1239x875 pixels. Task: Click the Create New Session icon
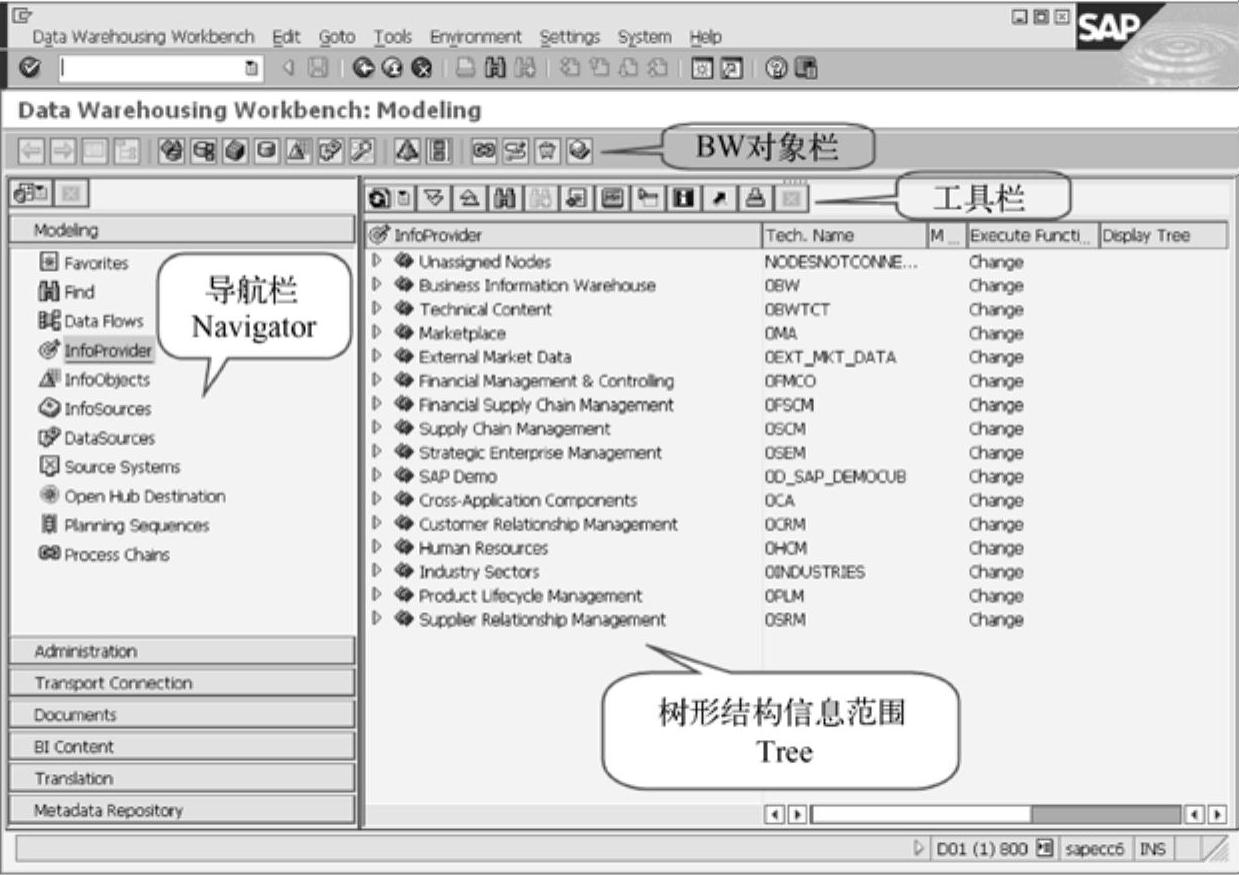point(702,69)
